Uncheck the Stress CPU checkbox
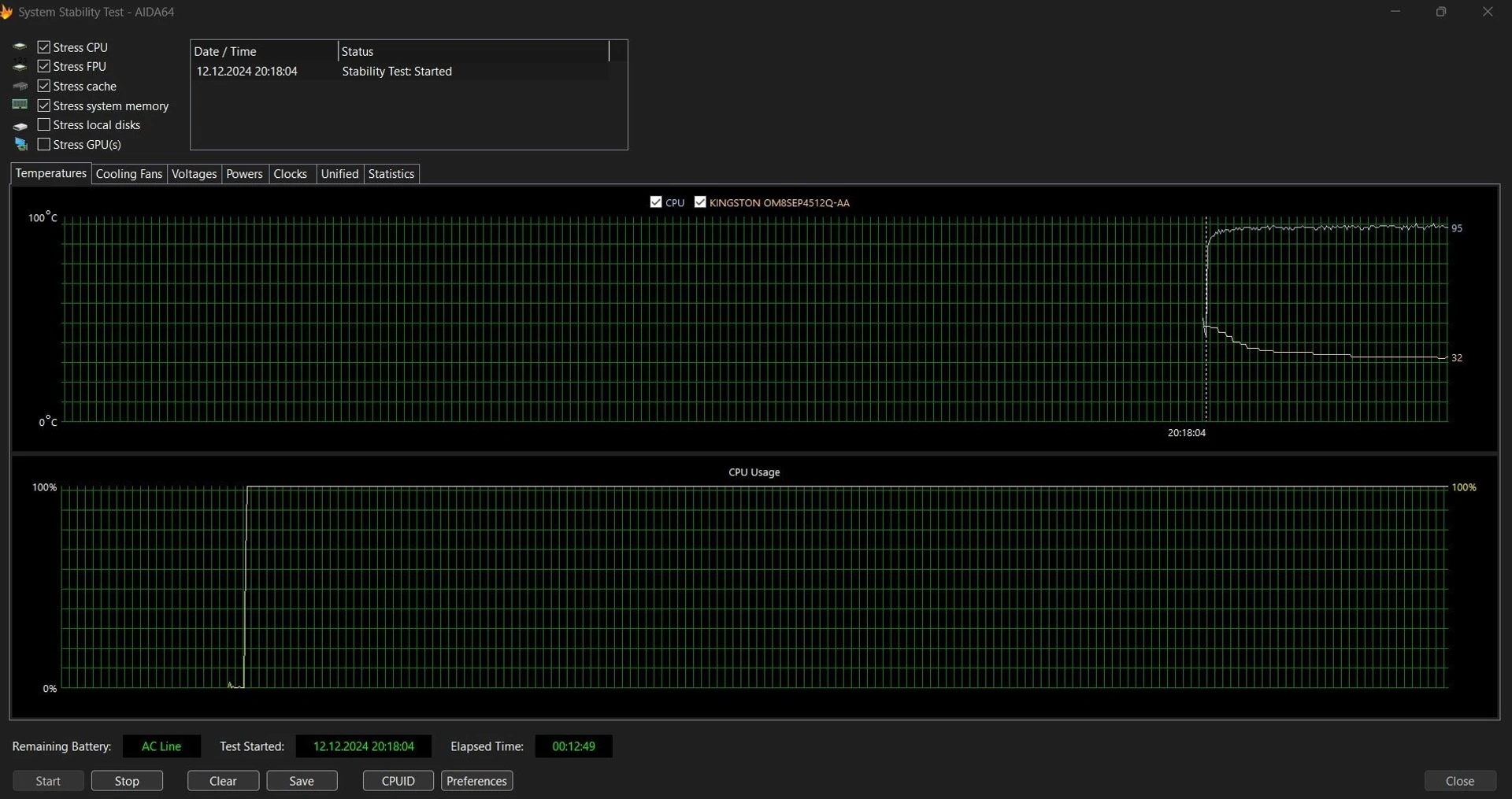The image size is (1512, 799). click(x=44, y=47)
